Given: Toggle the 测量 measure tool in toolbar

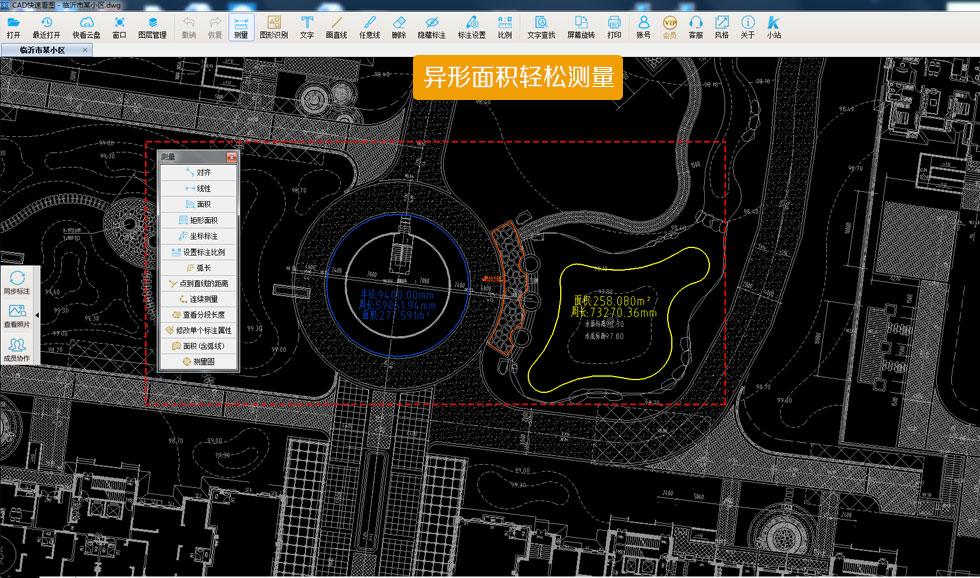Looking at the screenshot, I should coord(241,26).
